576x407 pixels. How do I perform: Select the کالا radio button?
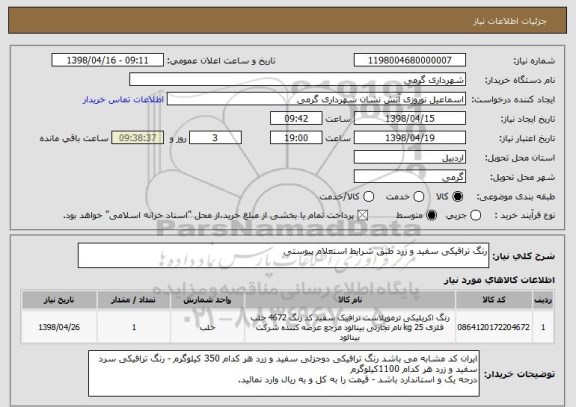[458, 197]
